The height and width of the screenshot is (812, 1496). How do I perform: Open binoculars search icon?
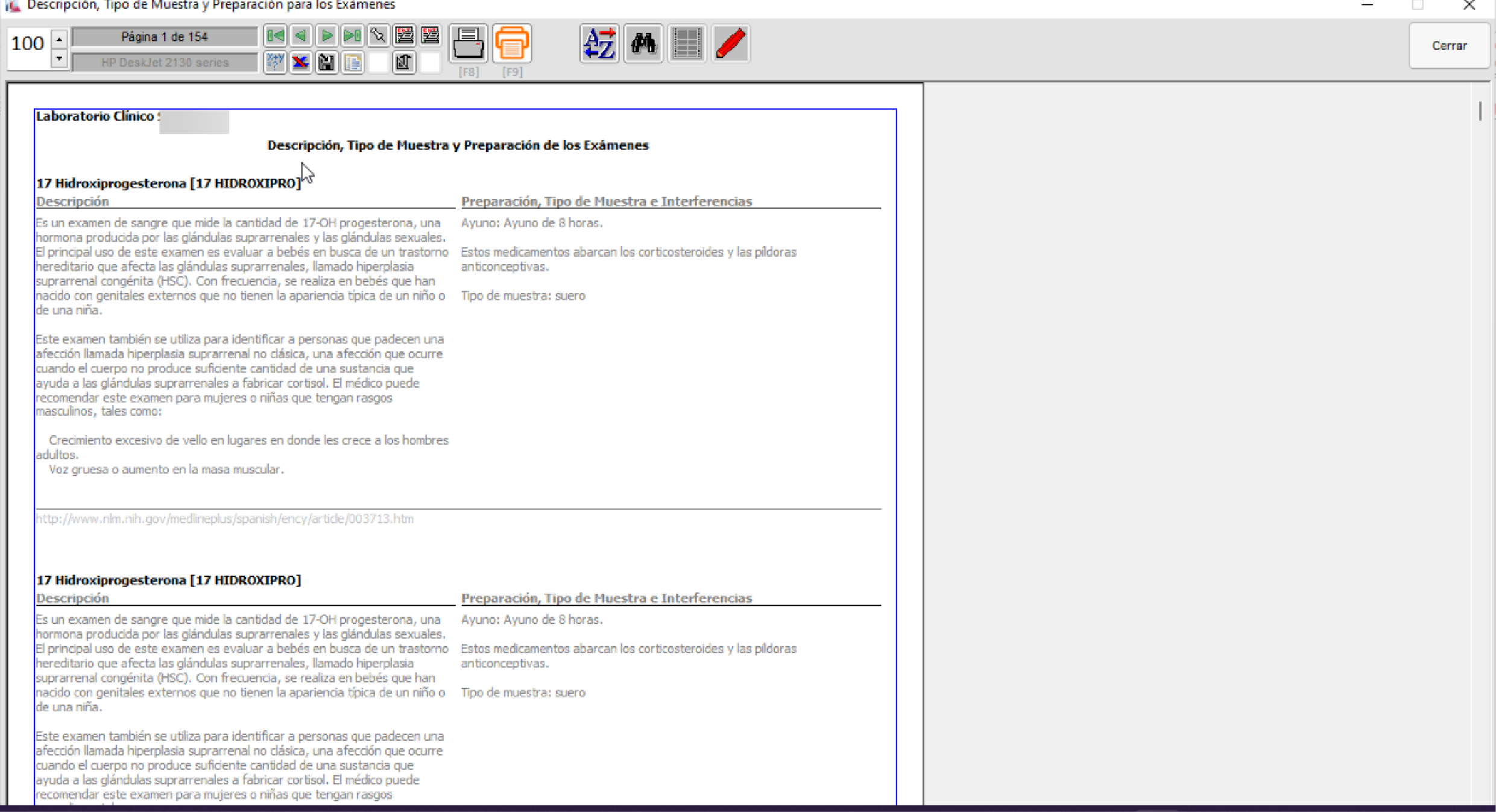click(x=643, y=43)
